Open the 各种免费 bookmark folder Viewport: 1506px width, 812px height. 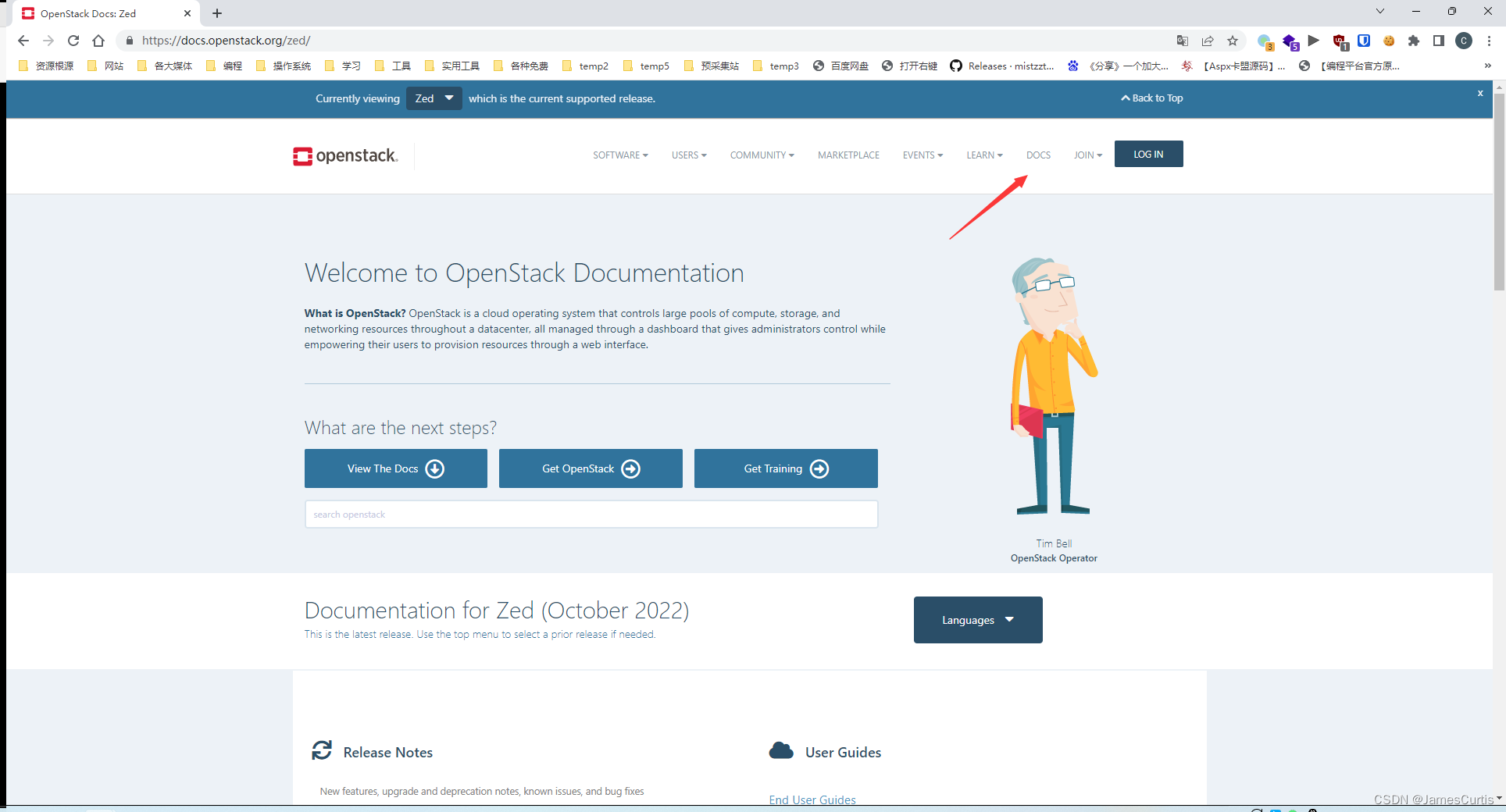[521, 66]
